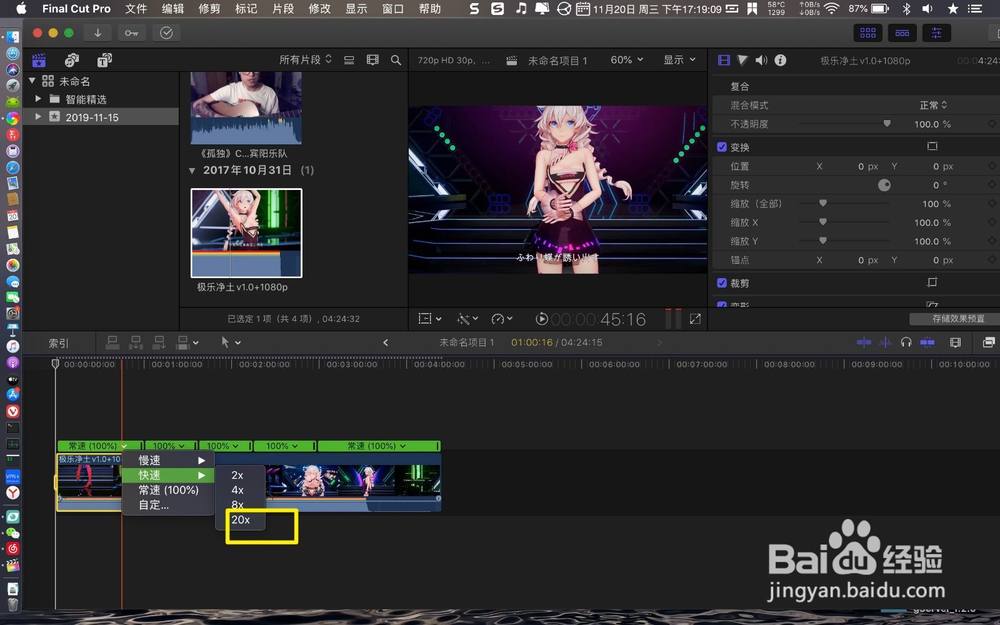This screenshot has height=625, width=1000.
Task: Go back in timeline history arrow
Action: point(385,342)
